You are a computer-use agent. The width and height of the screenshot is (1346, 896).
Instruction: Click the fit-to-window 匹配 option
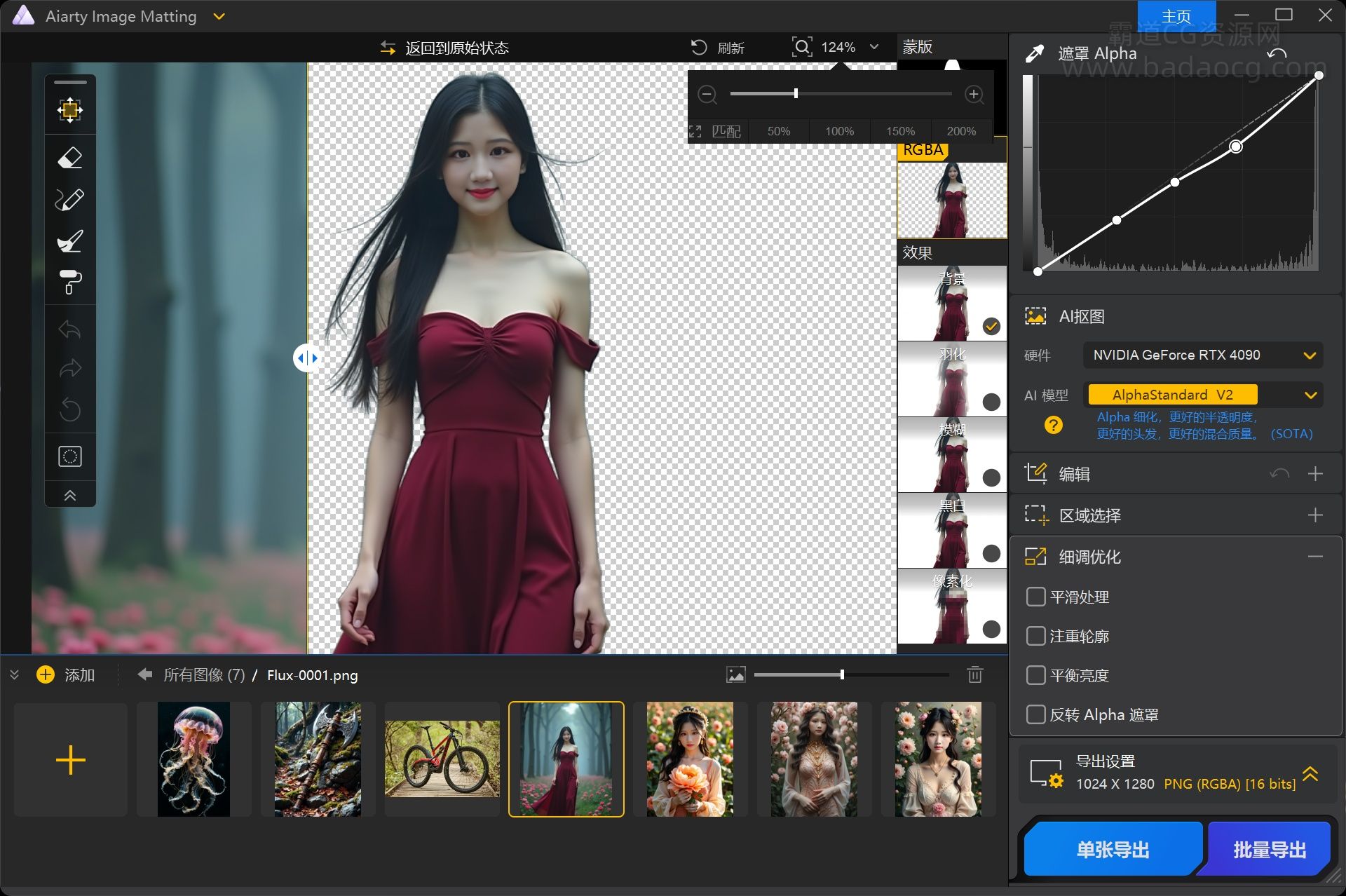[x=716, y=131]
